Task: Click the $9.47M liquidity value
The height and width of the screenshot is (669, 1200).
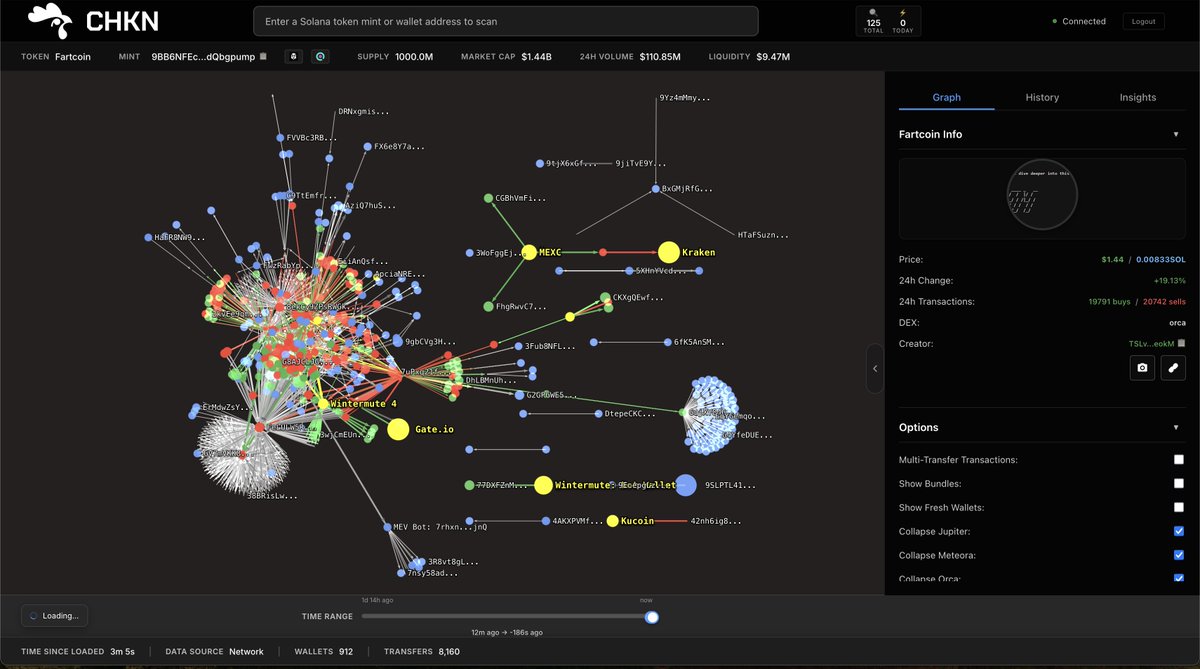Action: click(773, 57)
